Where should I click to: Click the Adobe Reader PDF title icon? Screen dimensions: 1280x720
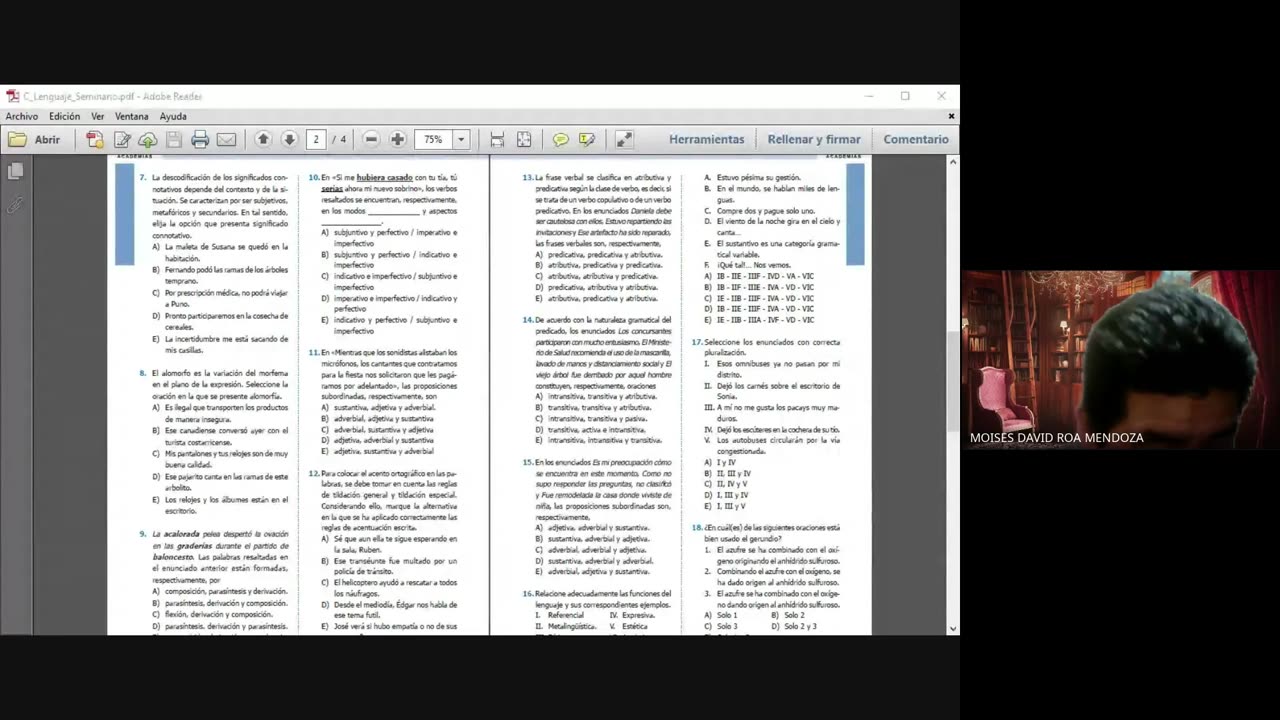tap(12, 96)
